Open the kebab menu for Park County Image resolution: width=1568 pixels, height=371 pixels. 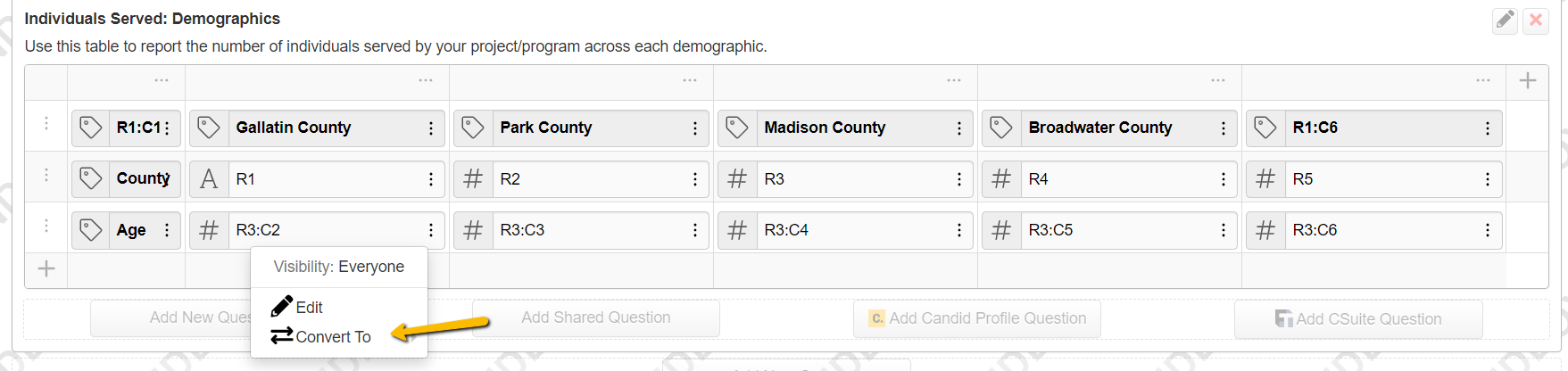[695, 128]
